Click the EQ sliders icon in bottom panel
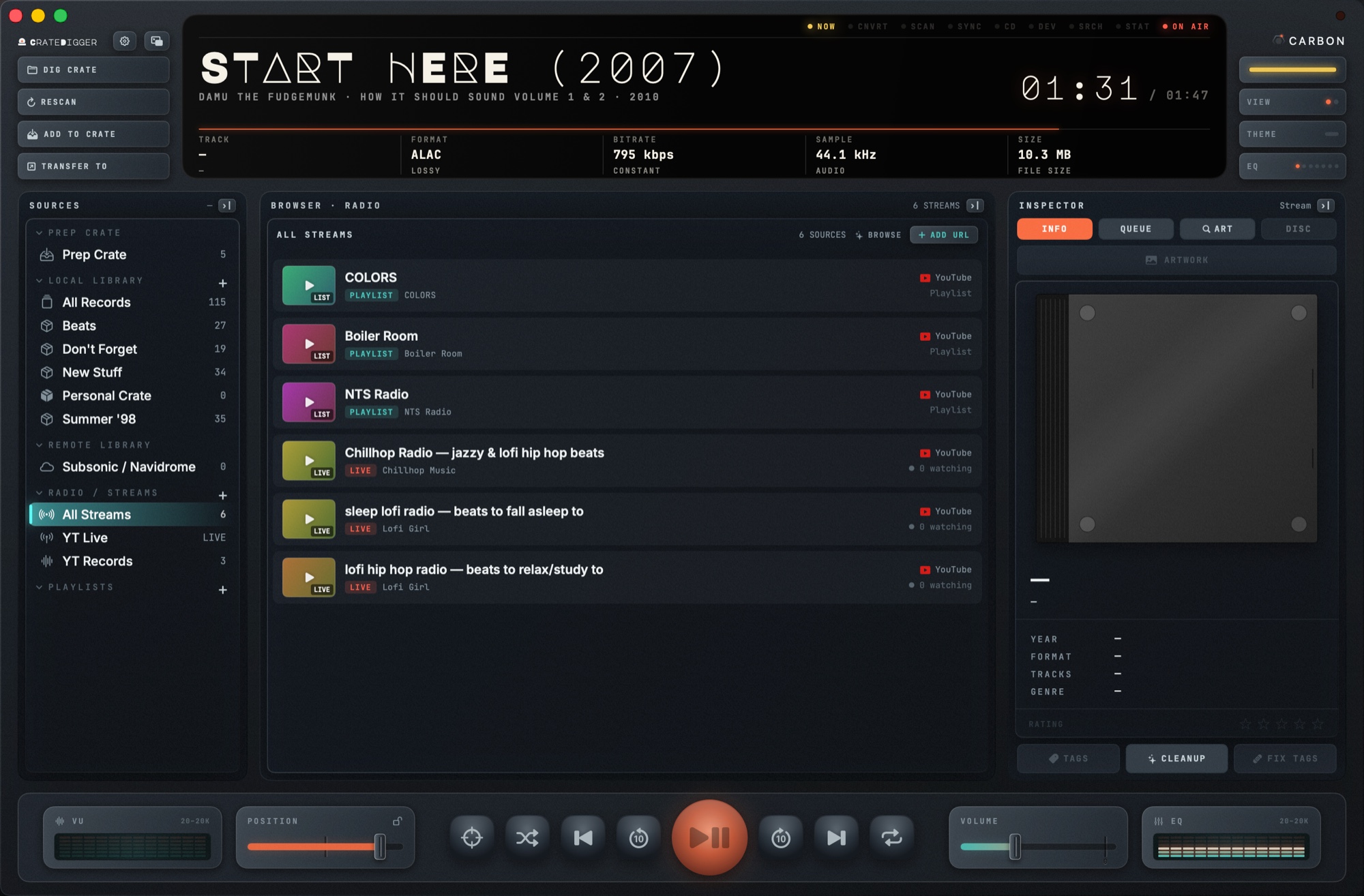 pos(1159,821)
